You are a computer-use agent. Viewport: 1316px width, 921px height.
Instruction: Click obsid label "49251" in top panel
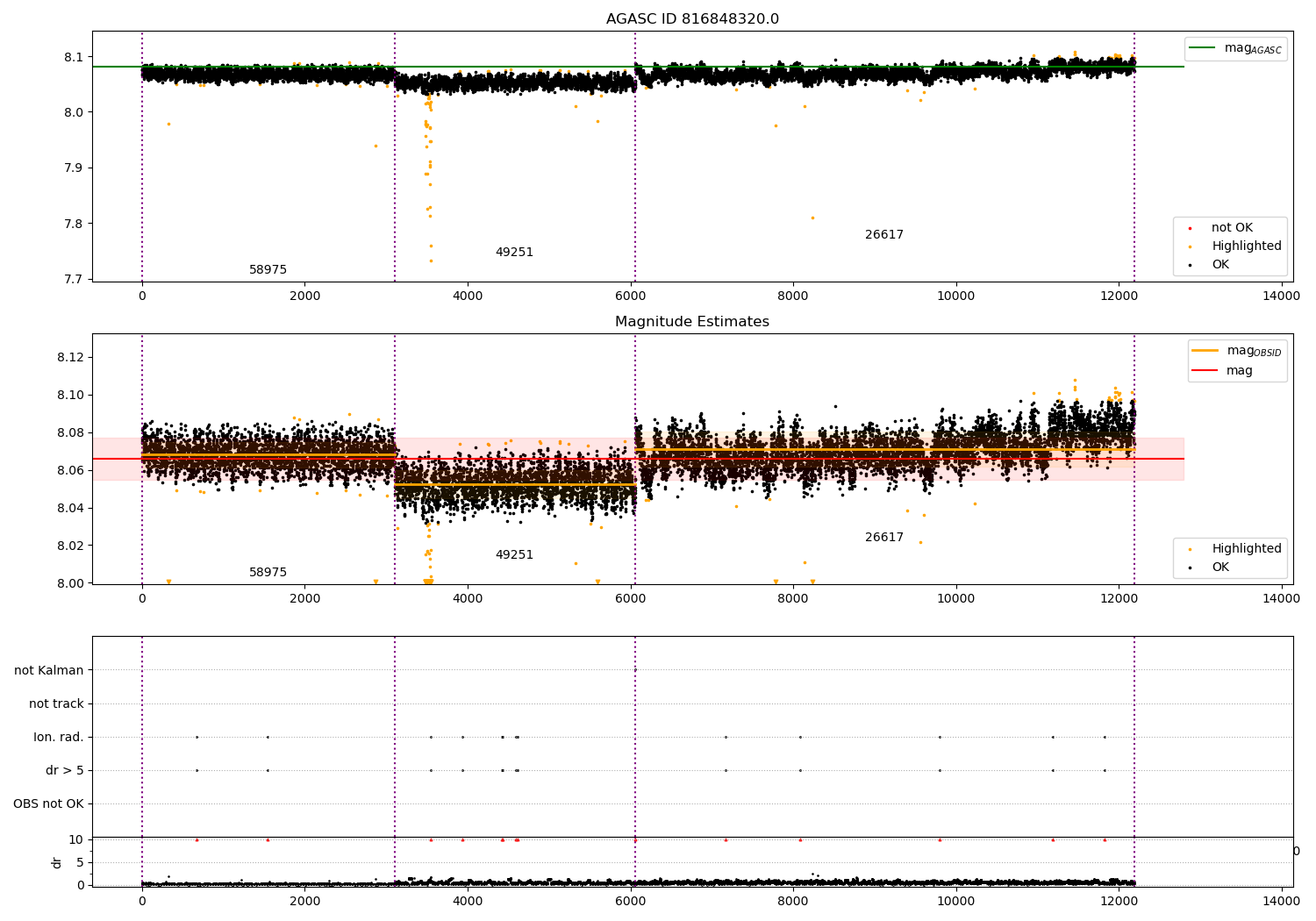pos(514,253)
